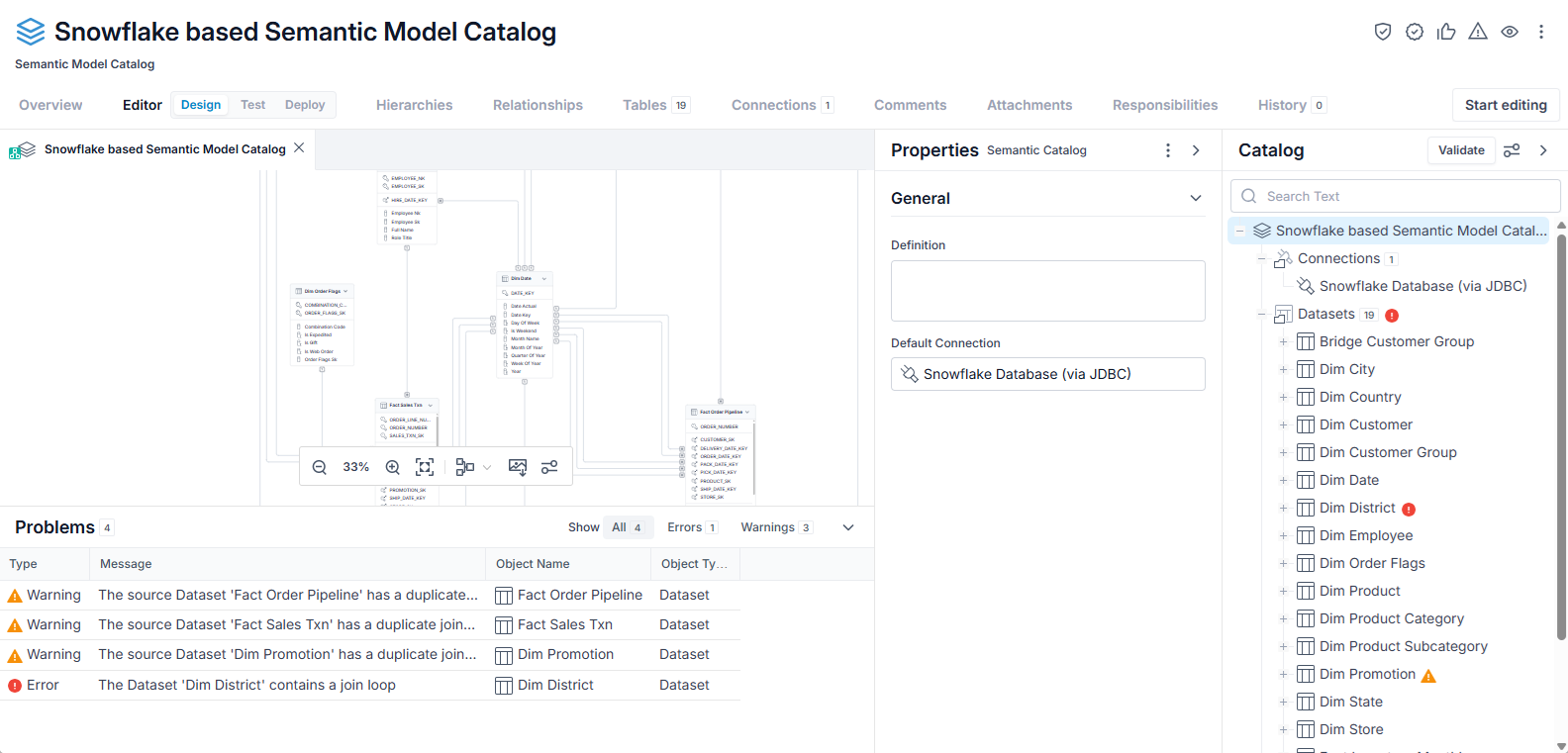1568x753 pixels.
Task: Fit the diagram to screen
Action: pyautogui.click(x=425, y=467)
